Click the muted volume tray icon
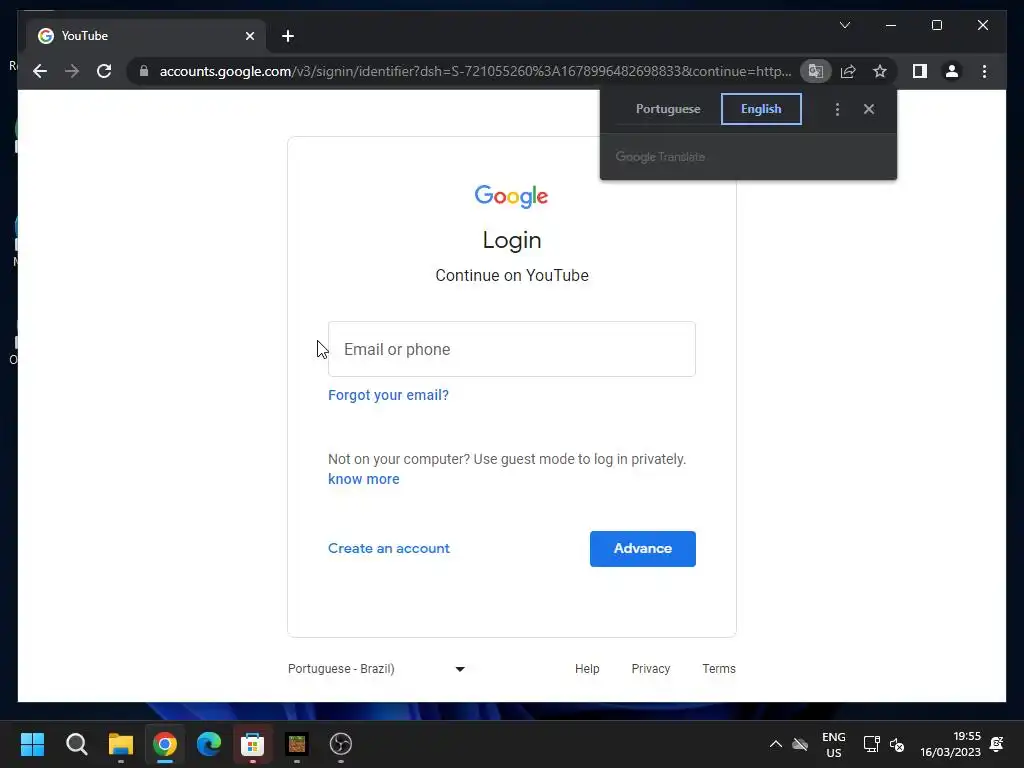This screenshot has height=768, width=1024. 897,744
